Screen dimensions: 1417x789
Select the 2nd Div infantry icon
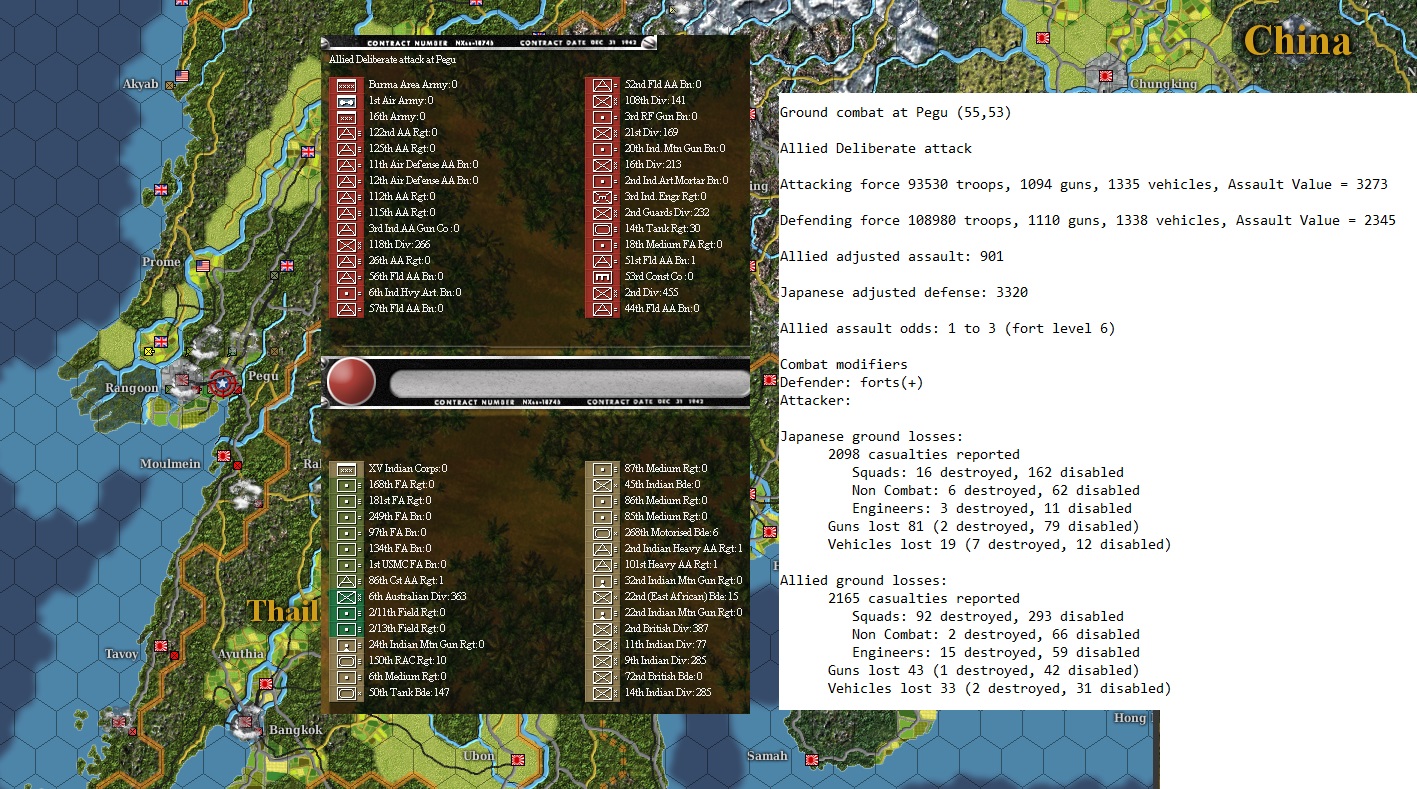tap(603, 293)
